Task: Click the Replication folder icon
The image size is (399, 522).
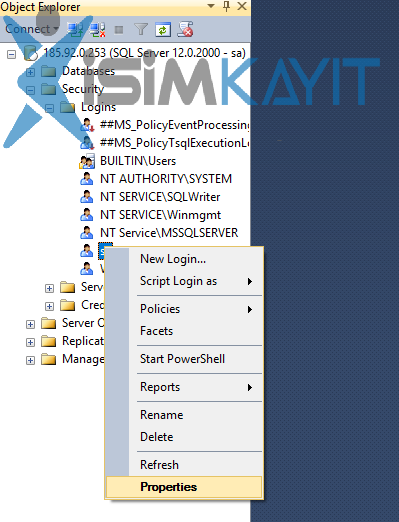Action: [49, 341]
